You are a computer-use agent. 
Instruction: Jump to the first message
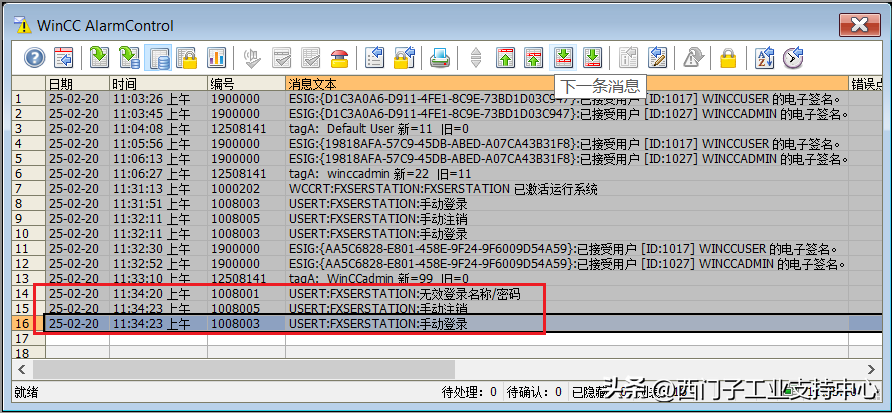[506, 58]
